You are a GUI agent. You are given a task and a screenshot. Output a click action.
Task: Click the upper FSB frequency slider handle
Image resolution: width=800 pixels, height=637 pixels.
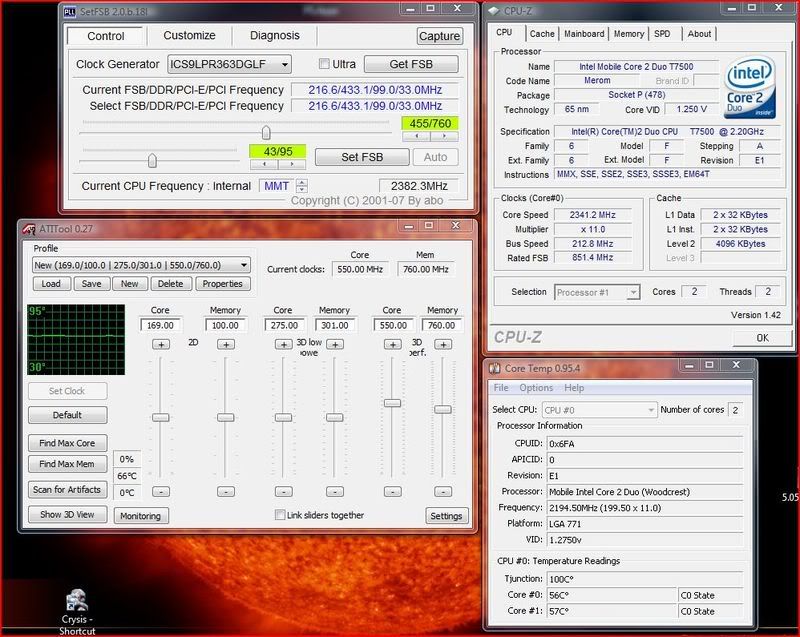tap(266, 133)
